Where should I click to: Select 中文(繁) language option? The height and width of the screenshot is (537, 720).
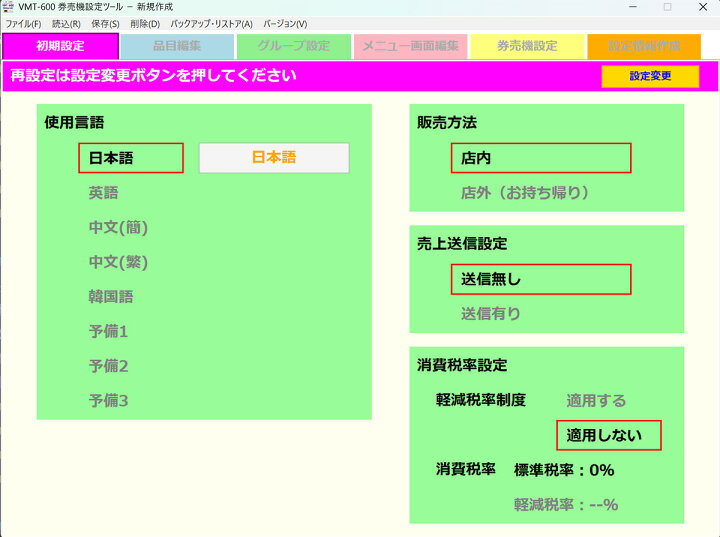(118, 262)
